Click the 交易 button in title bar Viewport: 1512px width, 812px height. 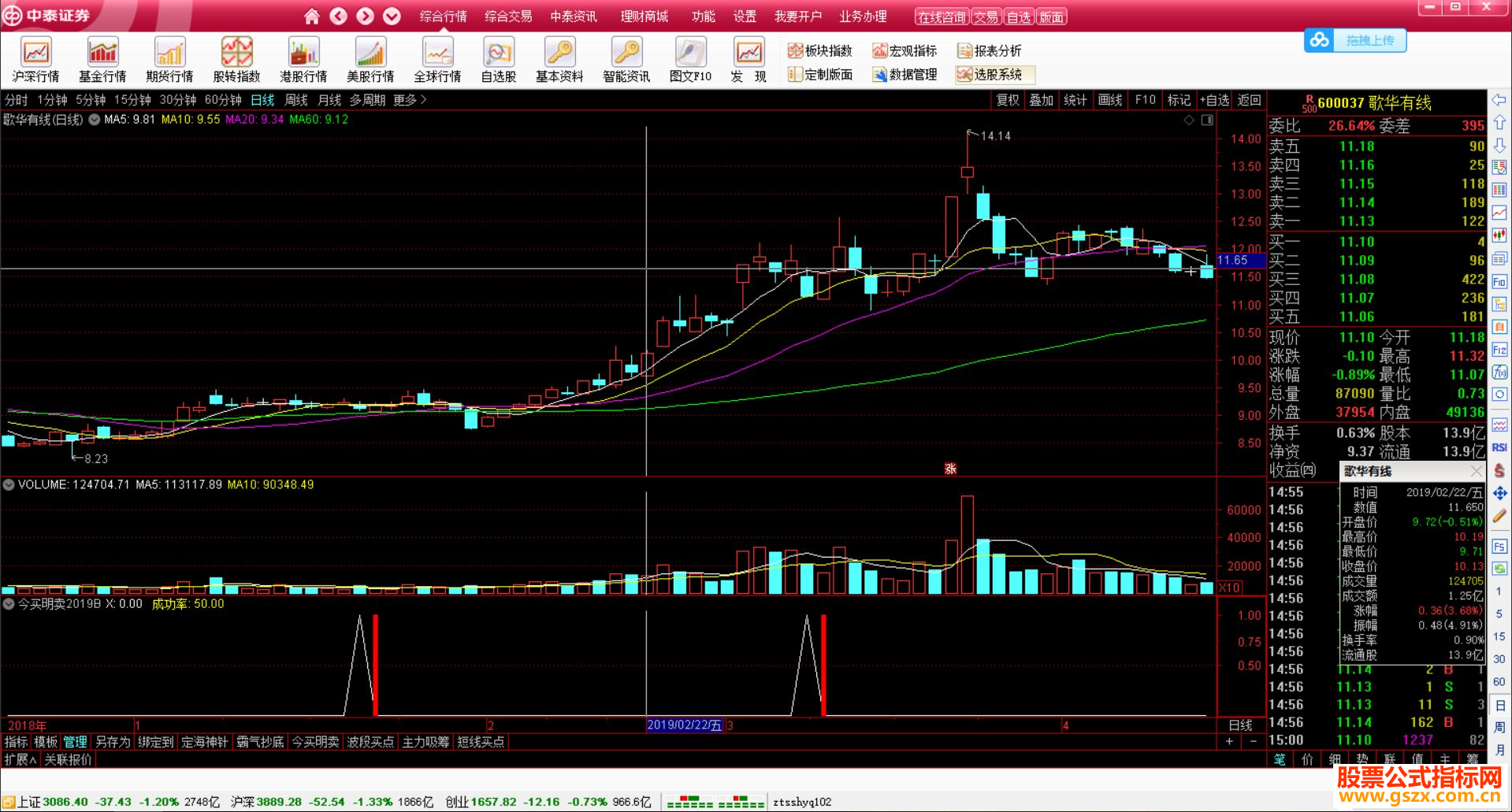(986, 17)
